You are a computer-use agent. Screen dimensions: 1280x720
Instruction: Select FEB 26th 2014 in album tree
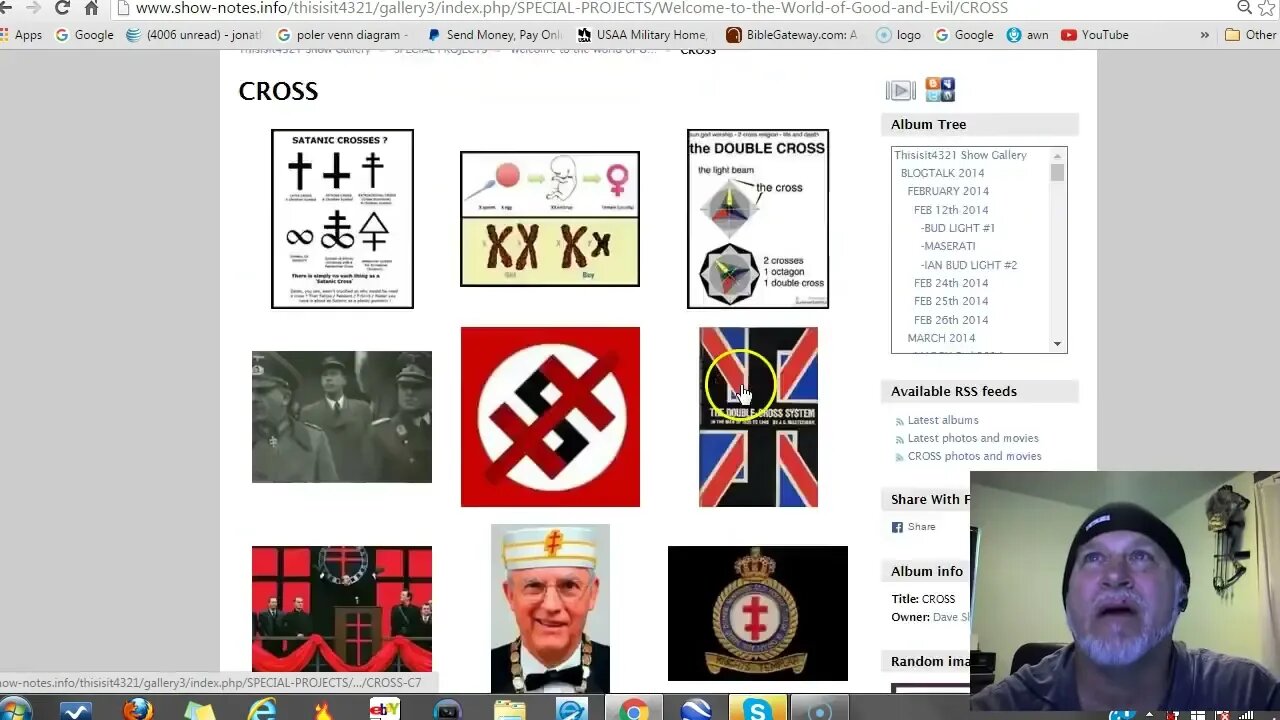[x=951, y=320]
